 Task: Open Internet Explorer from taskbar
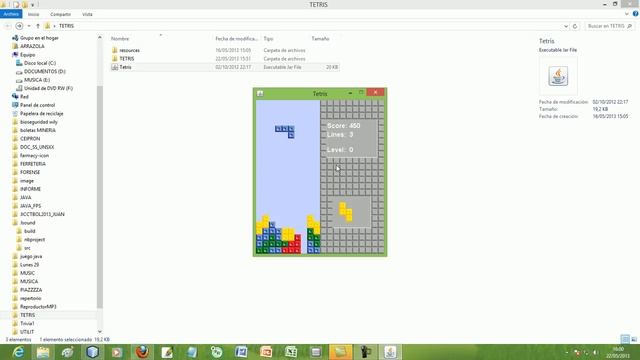tap(18, 352)
